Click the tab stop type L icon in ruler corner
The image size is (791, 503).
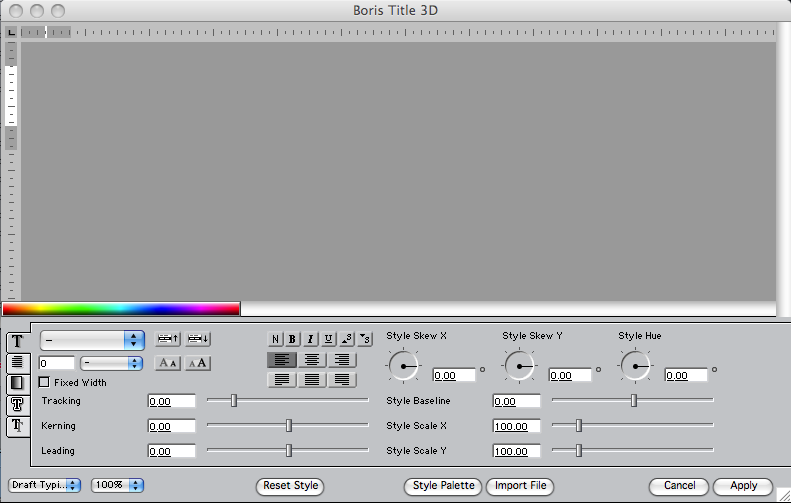[11, 33]
